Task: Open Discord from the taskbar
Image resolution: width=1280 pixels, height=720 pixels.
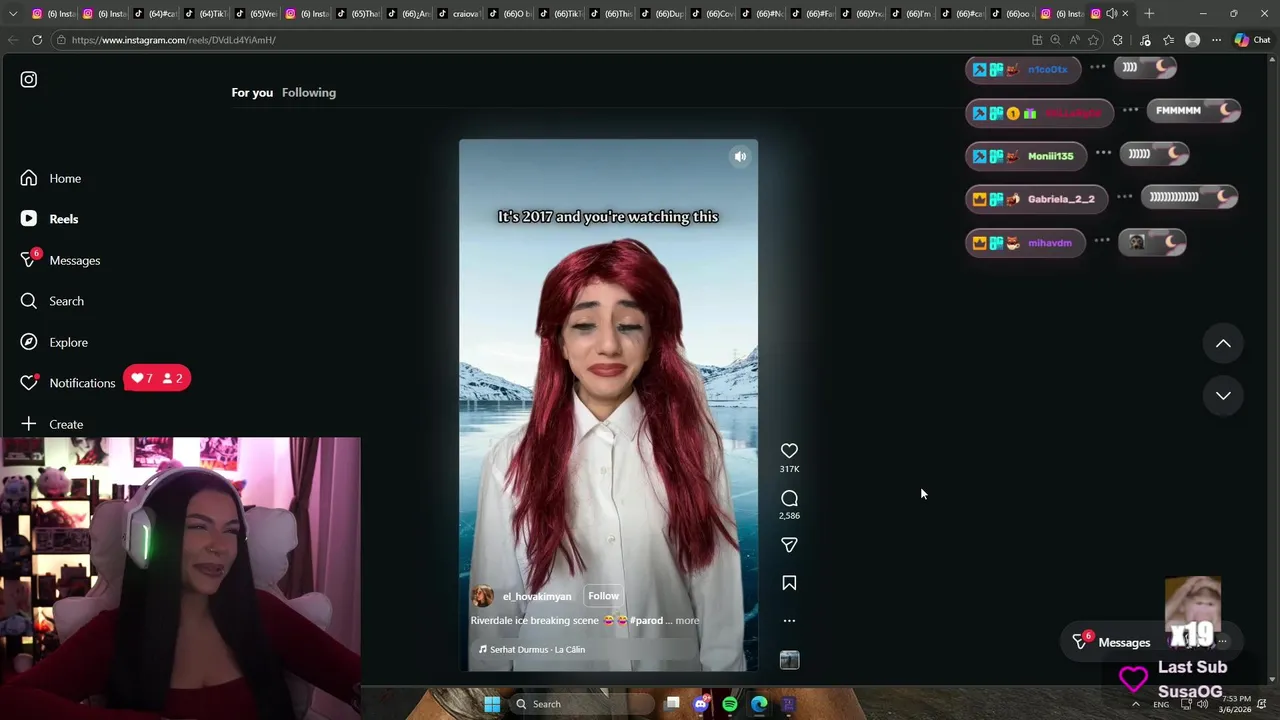Action: click(x=701, y=704)
